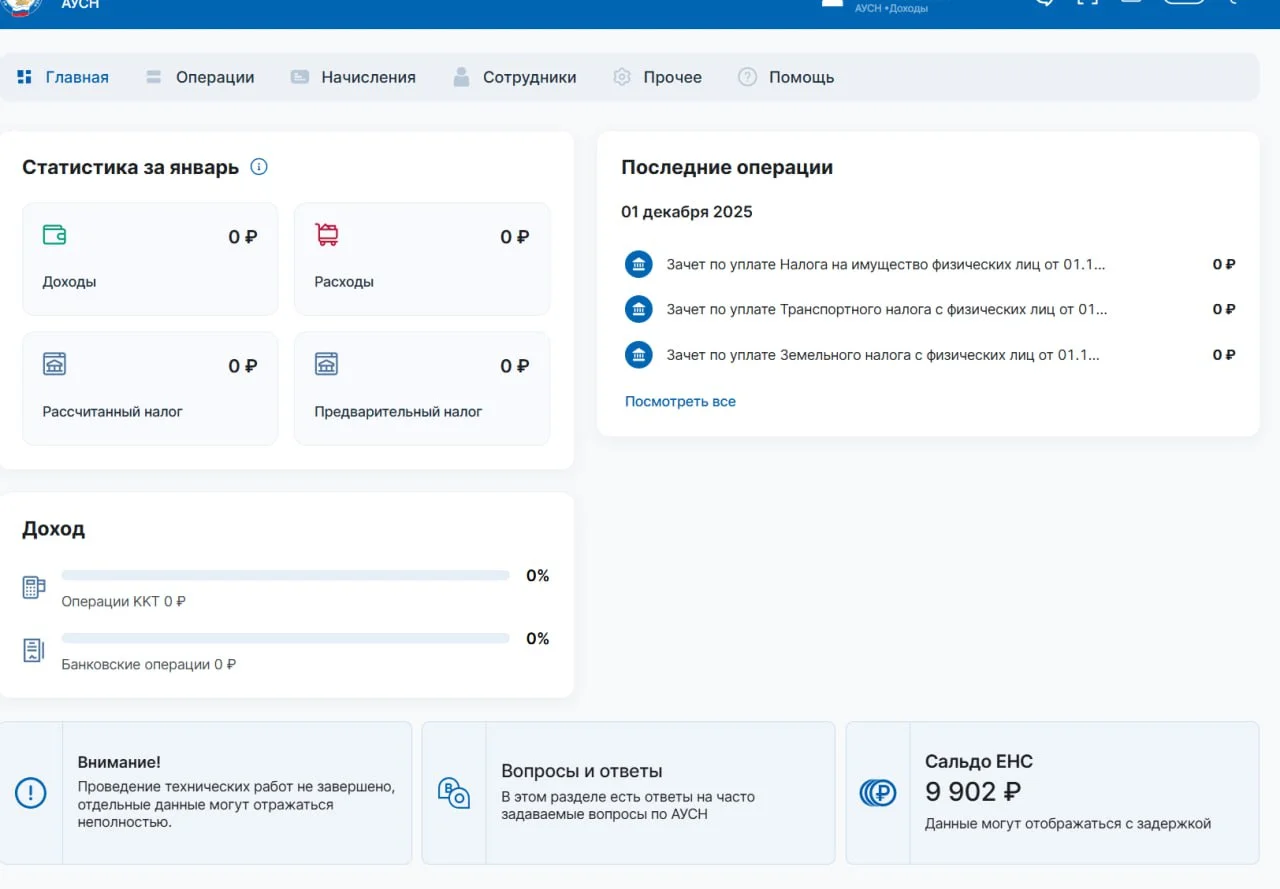Click the Предварительный налог card icon
The image size is (1280, 889).
tap(327, 364)
